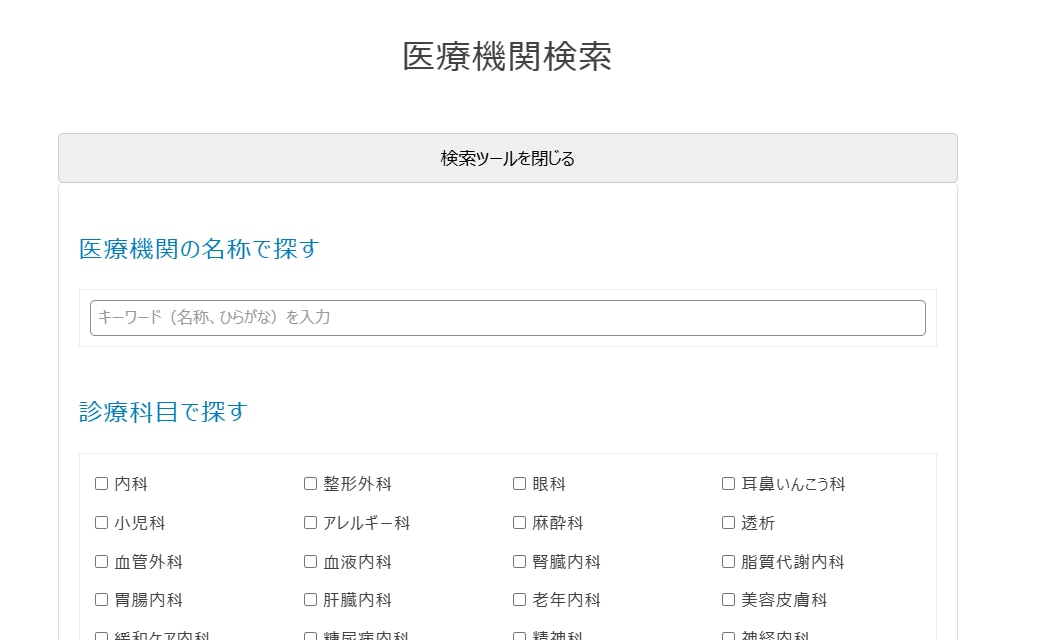Screen dimensions: 1058x640
Task: Tick the 肝臓内科 checkbox
Action: 310,600
